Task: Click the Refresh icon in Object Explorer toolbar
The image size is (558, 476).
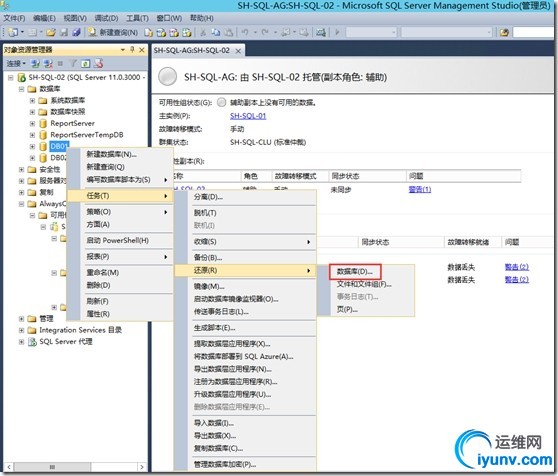Action: point(86,64)
